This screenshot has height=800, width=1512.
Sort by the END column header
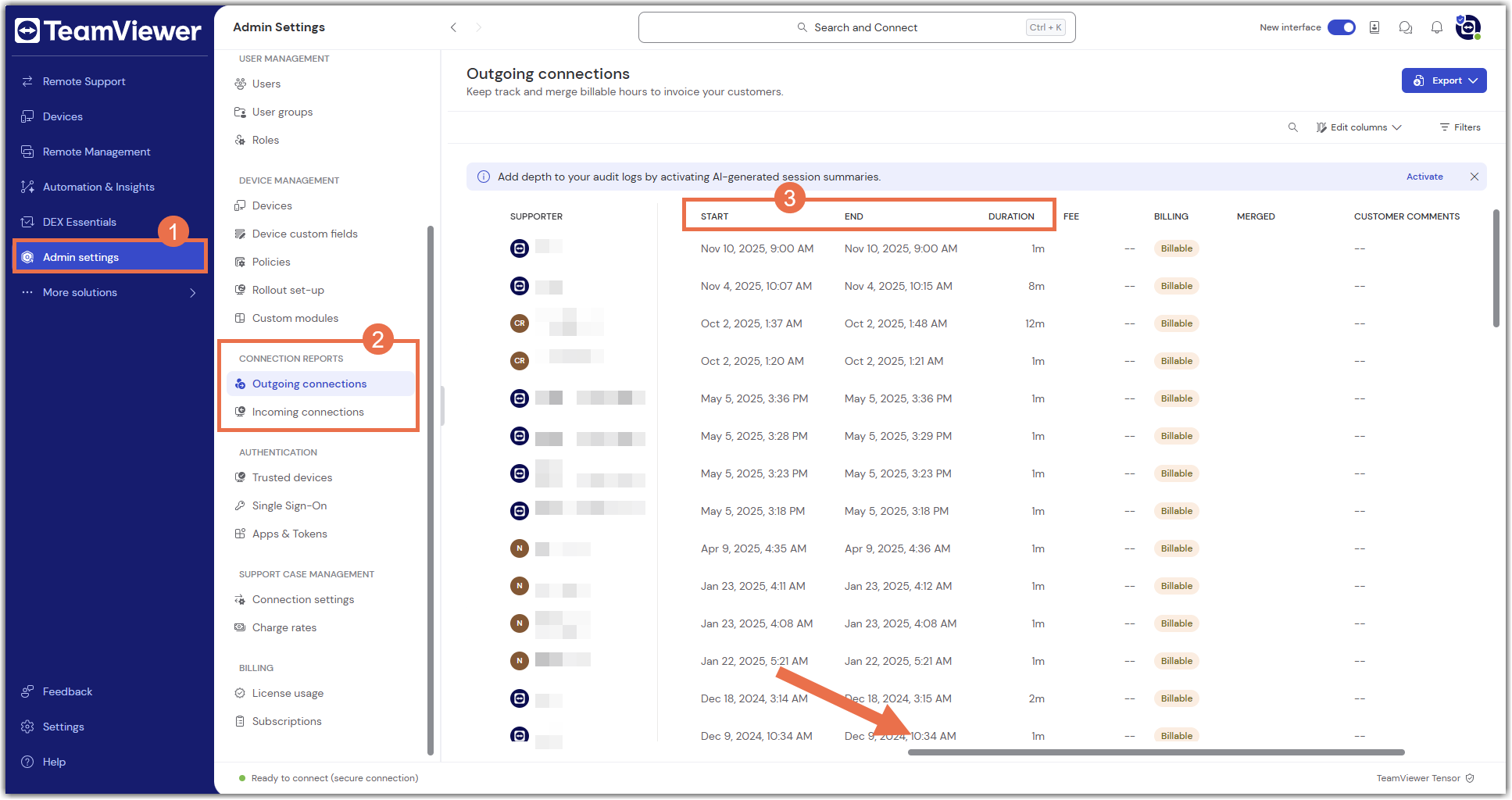click(853, 216)
